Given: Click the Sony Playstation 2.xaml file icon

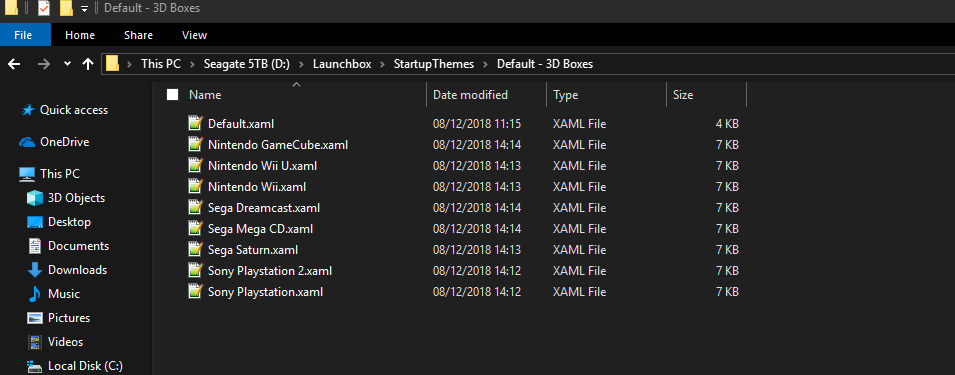Looking at the screenshot, I should (195, 271).
